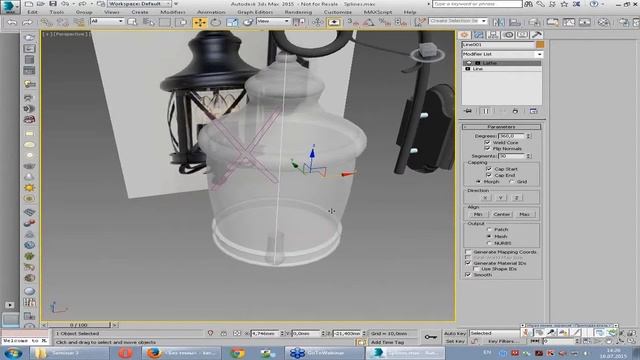The image size is (640, 360).
Task: Open the Create command panel tab
Action: pyautogui.click(x=464, y=35)
